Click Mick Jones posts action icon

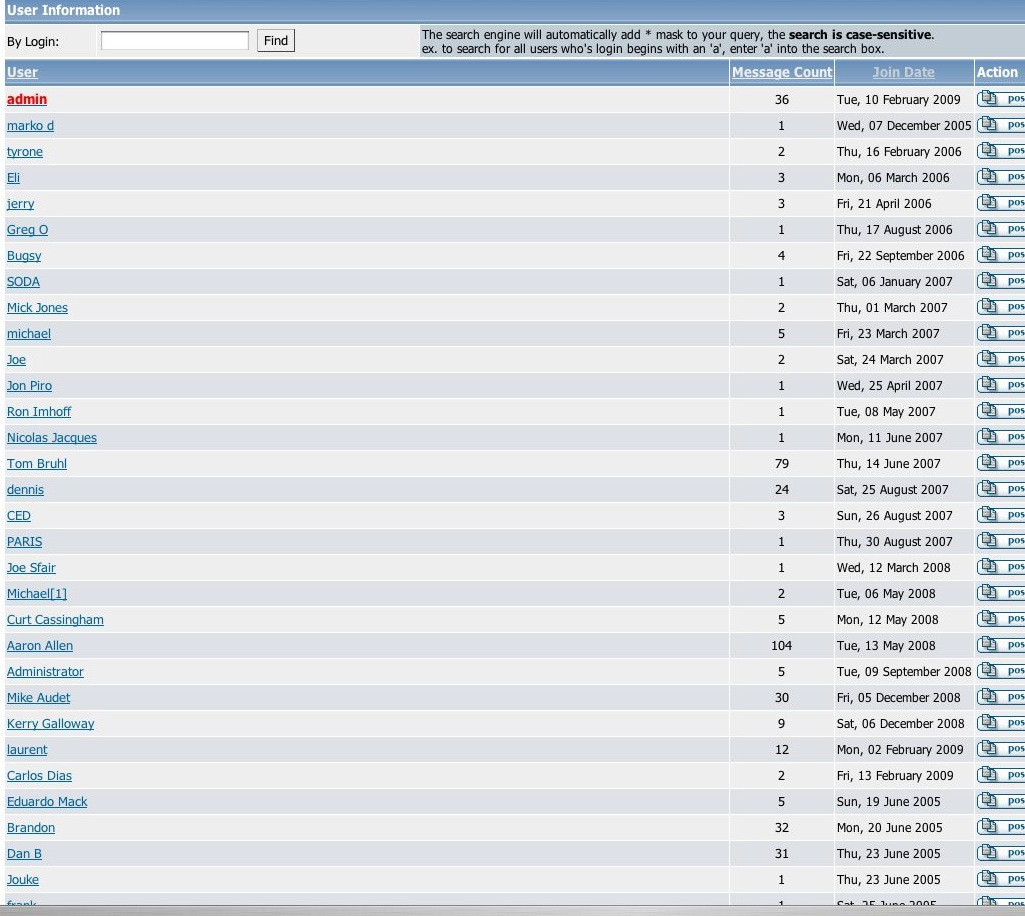click(x=1001, y=307)
